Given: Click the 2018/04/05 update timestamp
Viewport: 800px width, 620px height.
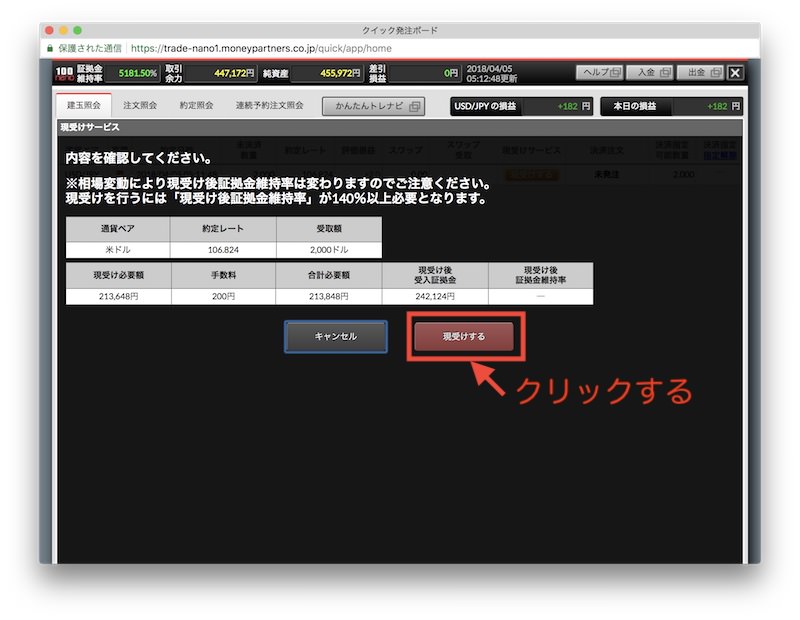Looking at the screenshot, I should pyautogui.click(x=491, y=73).
